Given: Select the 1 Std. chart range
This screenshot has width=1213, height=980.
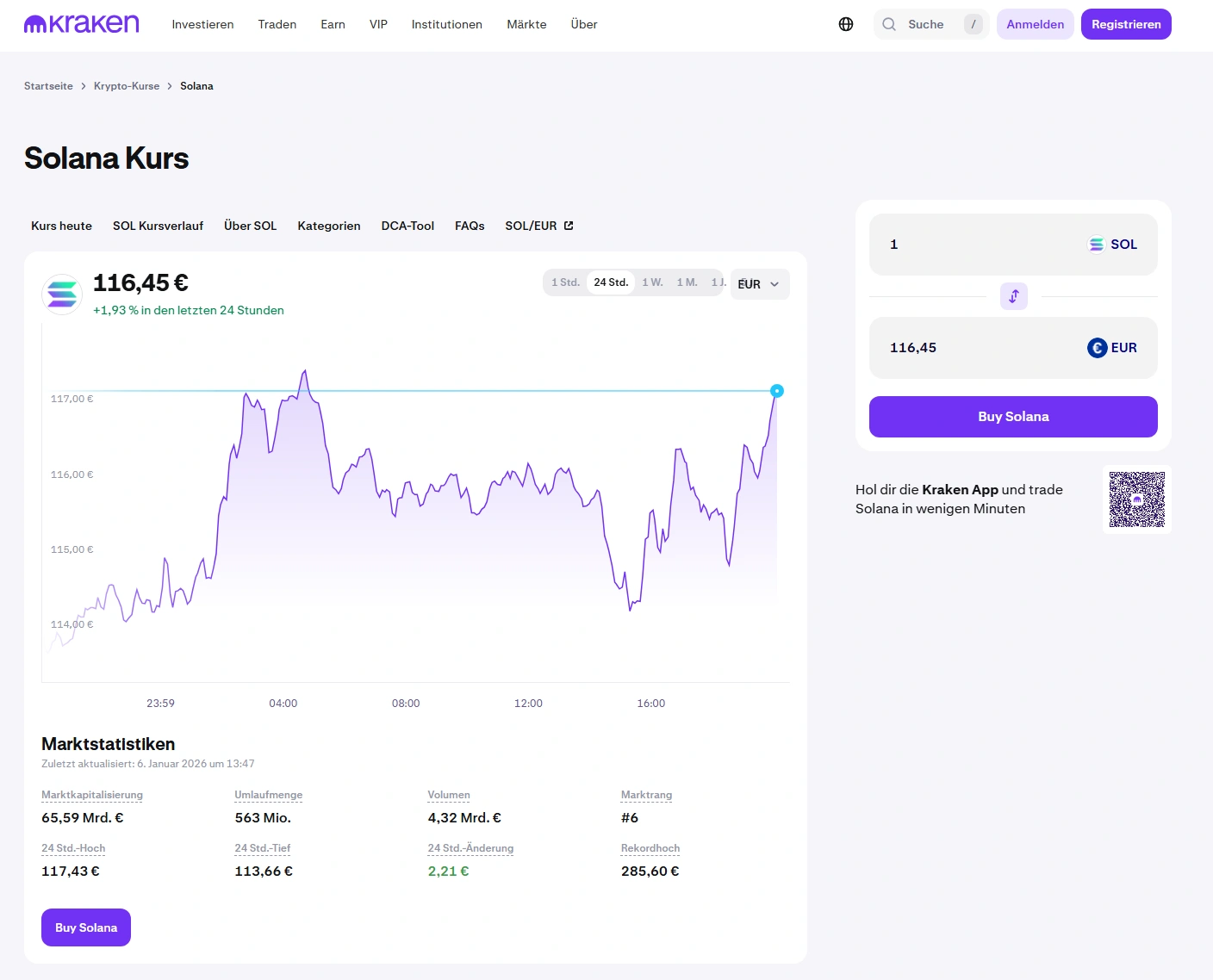Looking at the screenshot, I should click(566, 282).
